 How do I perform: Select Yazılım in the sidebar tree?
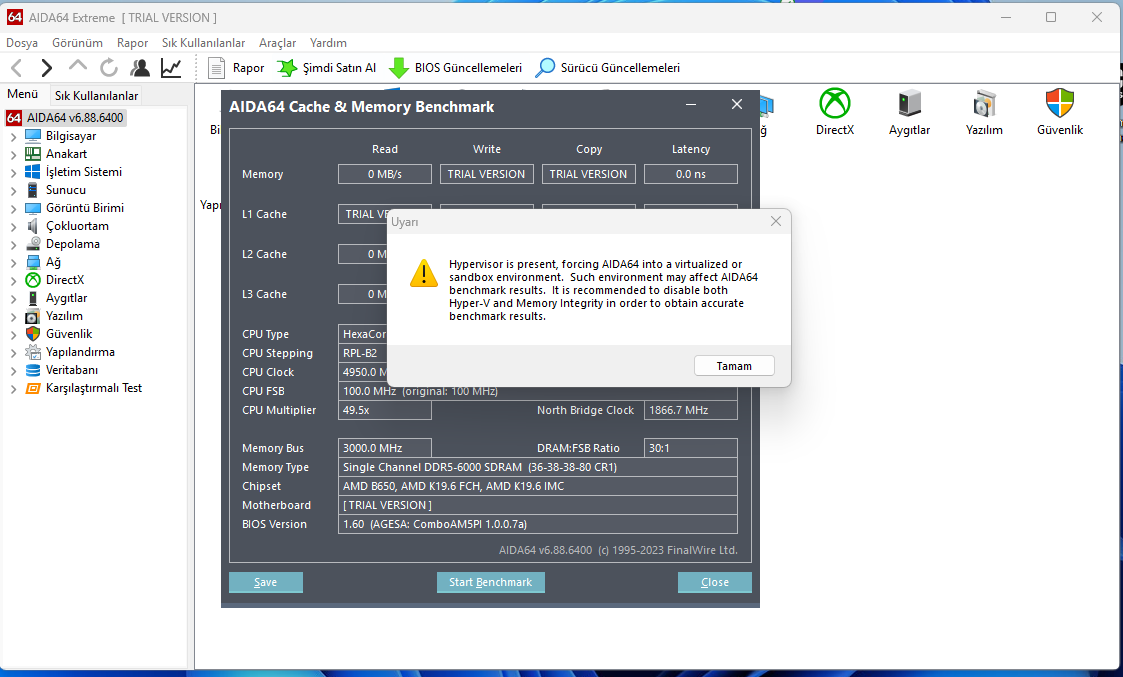point(64,316)
